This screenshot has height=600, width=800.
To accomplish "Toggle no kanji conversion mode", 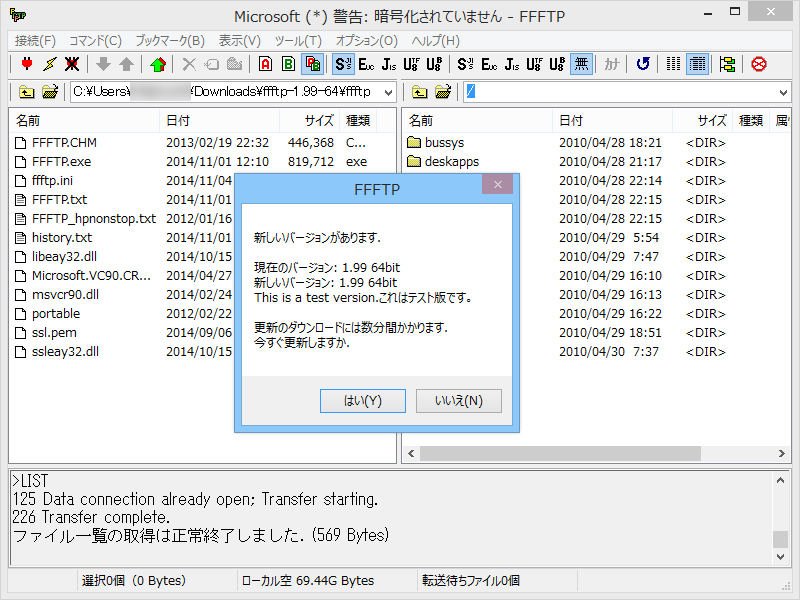I will pos(580,64).
